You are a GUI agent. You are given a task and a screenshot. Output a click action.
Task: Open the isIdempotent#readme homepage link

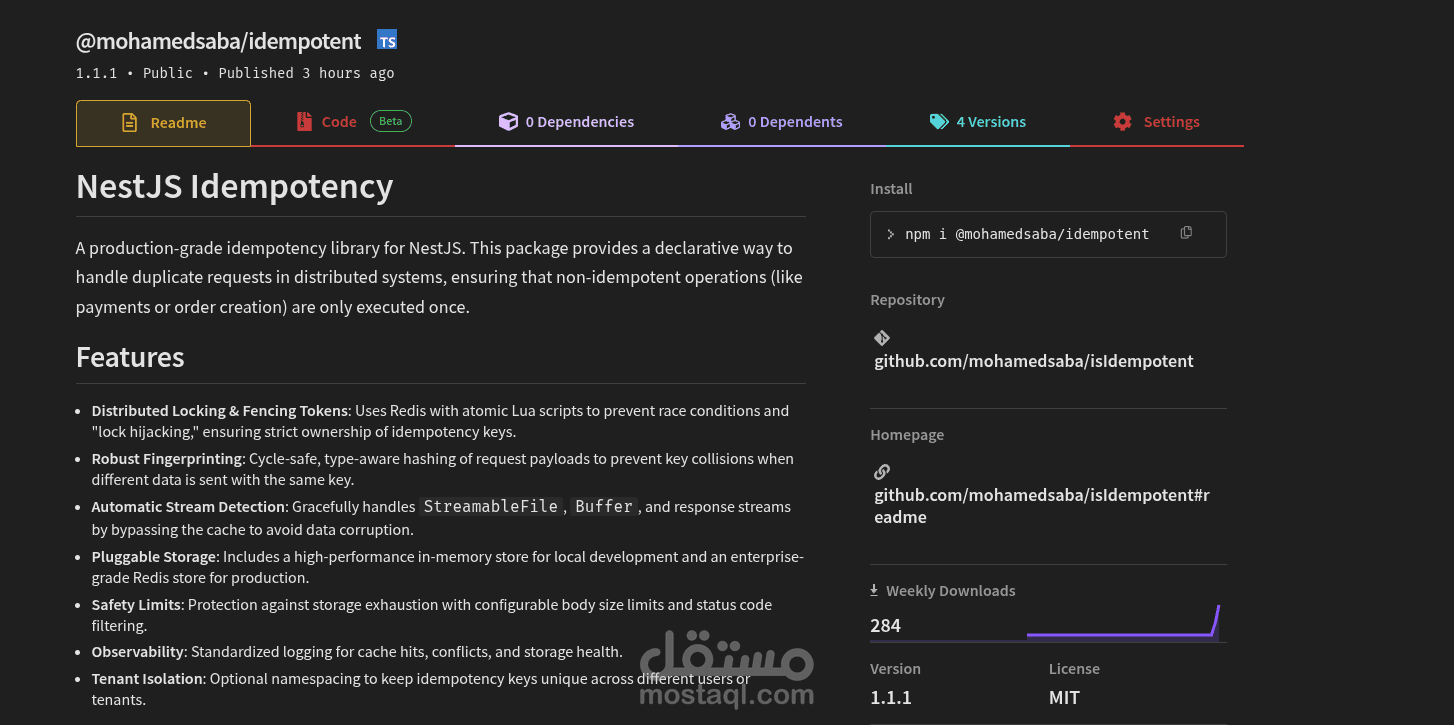pos(1042,506)
